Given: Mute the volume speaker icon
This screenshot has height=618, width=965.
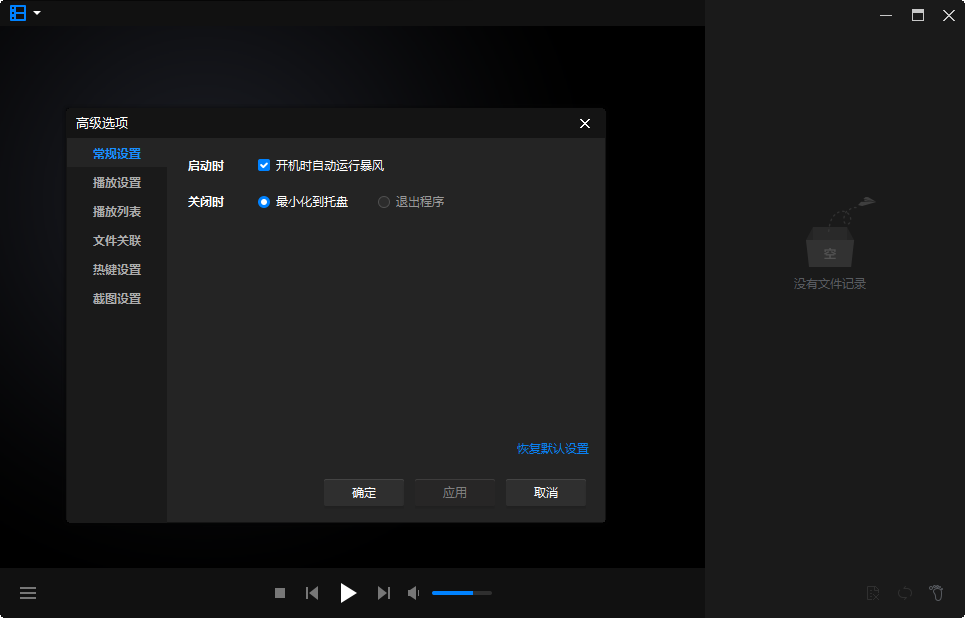Looking at the screenshot, I should click(414, 593).
